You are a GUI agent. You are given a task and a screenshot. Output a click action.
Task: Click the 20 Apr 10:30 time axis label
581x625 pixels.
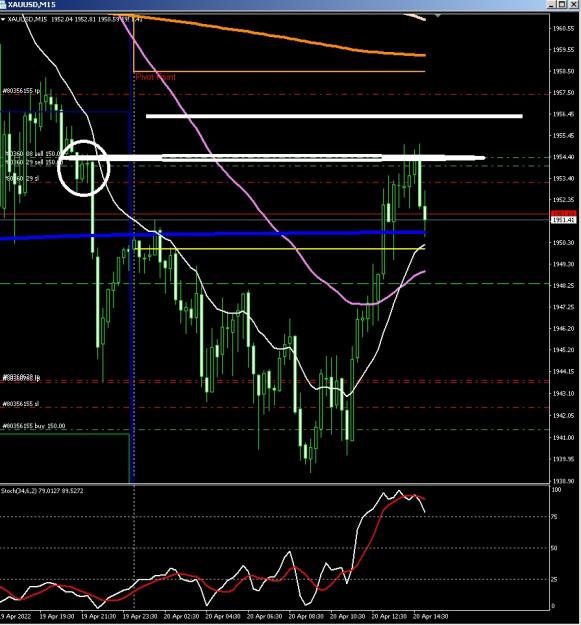pos(348,617)
